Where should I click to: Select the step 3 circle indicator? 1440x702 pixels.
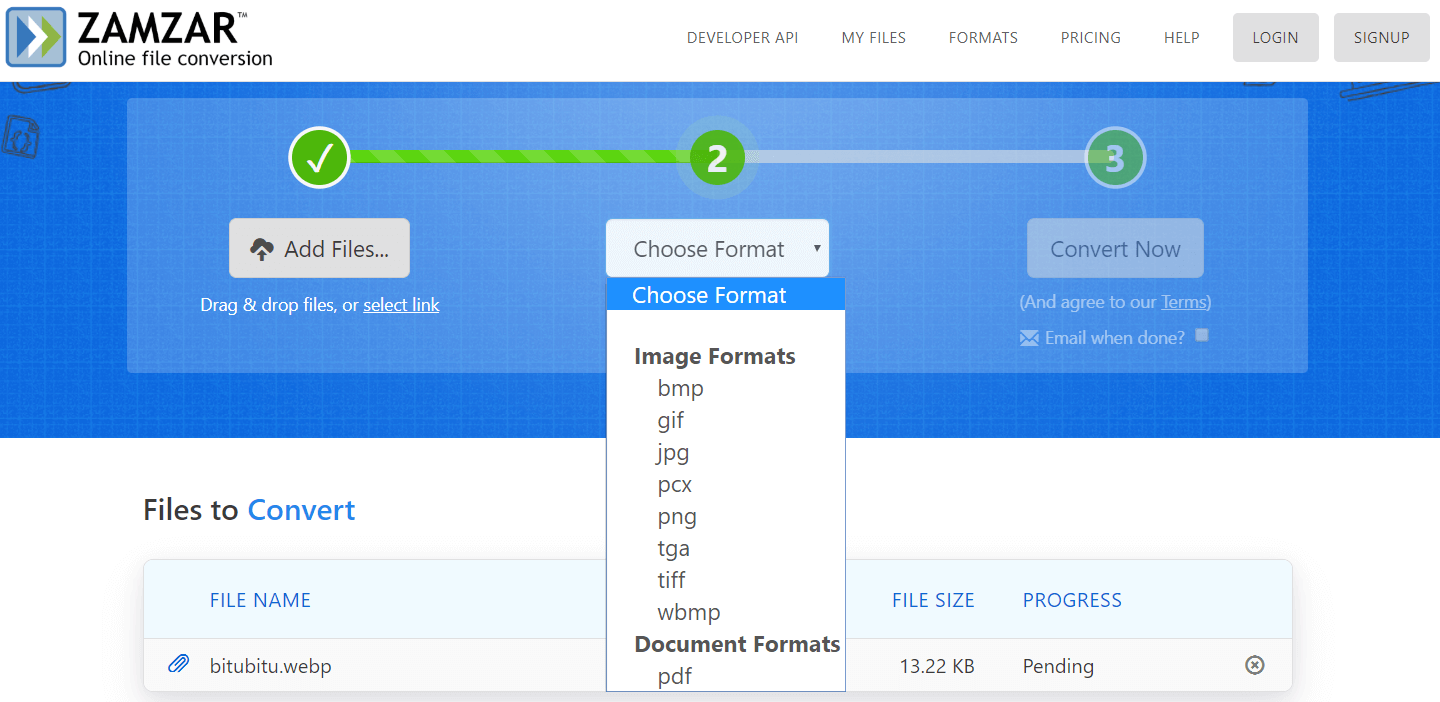click(1115, 157)
